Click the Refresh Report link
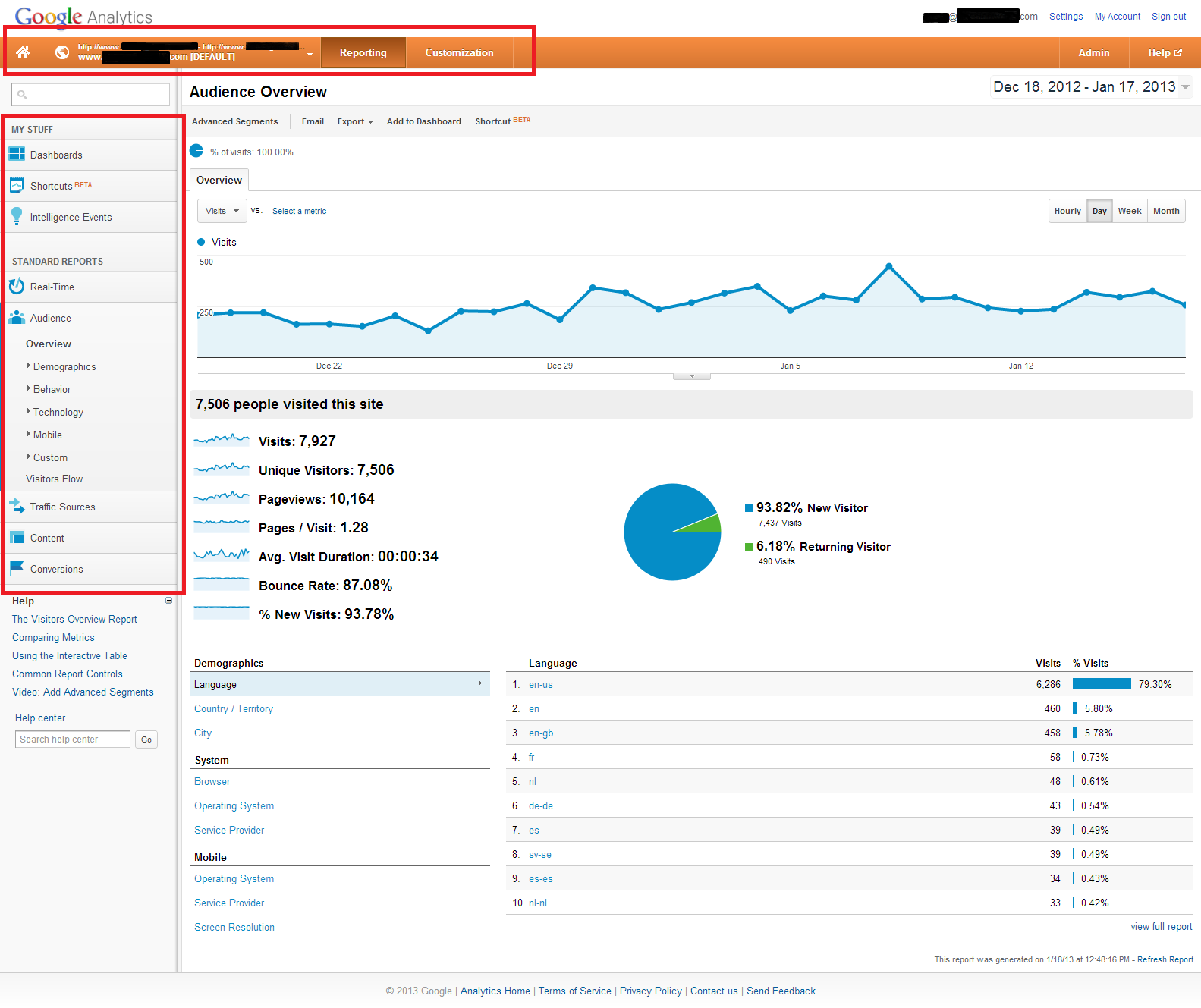Screen dimensions: 1201x1008 tap(1165, 959)
